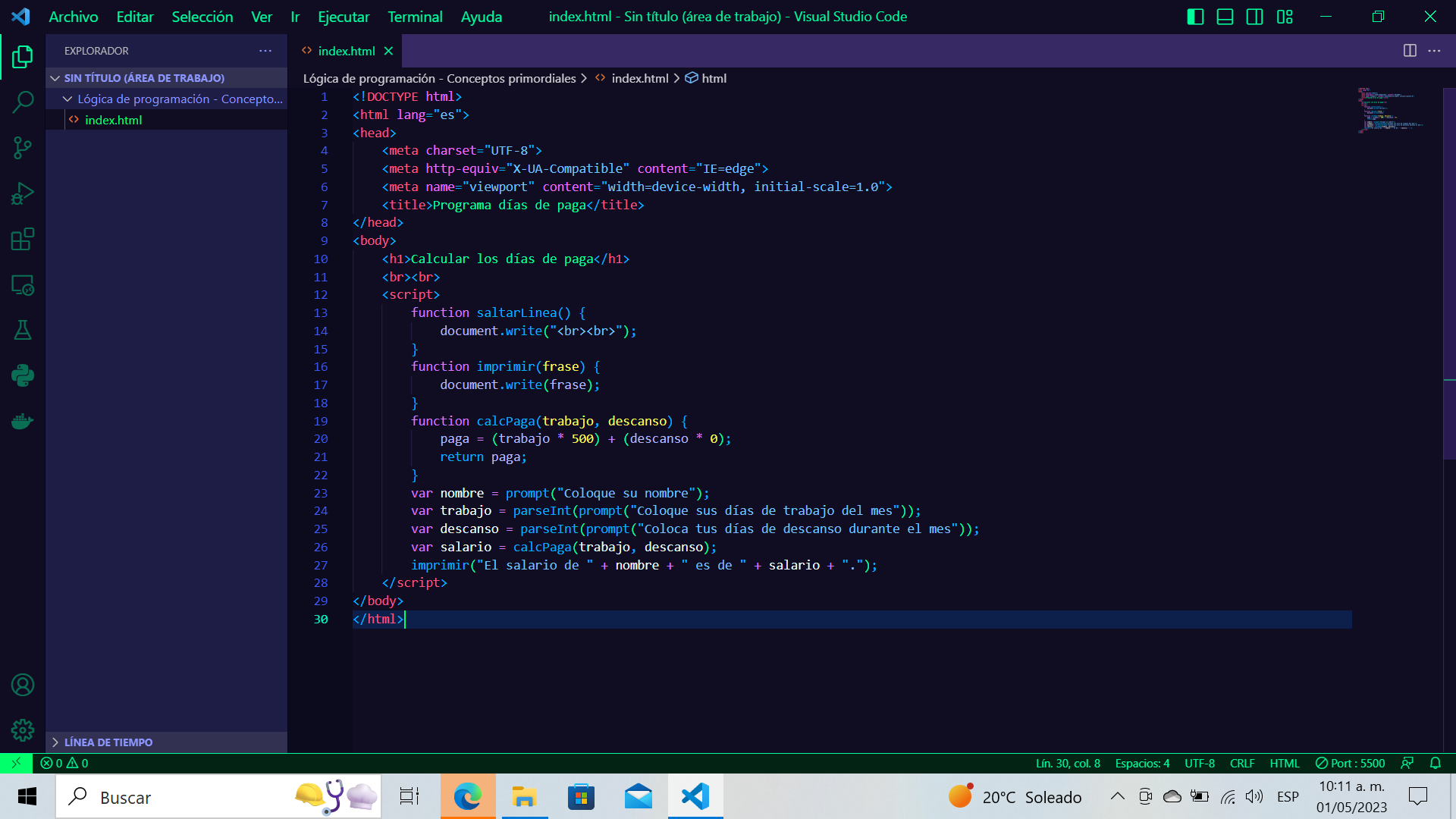Open the Selección menu
The width and height of the screenshot is (1456, 819).
202,17
